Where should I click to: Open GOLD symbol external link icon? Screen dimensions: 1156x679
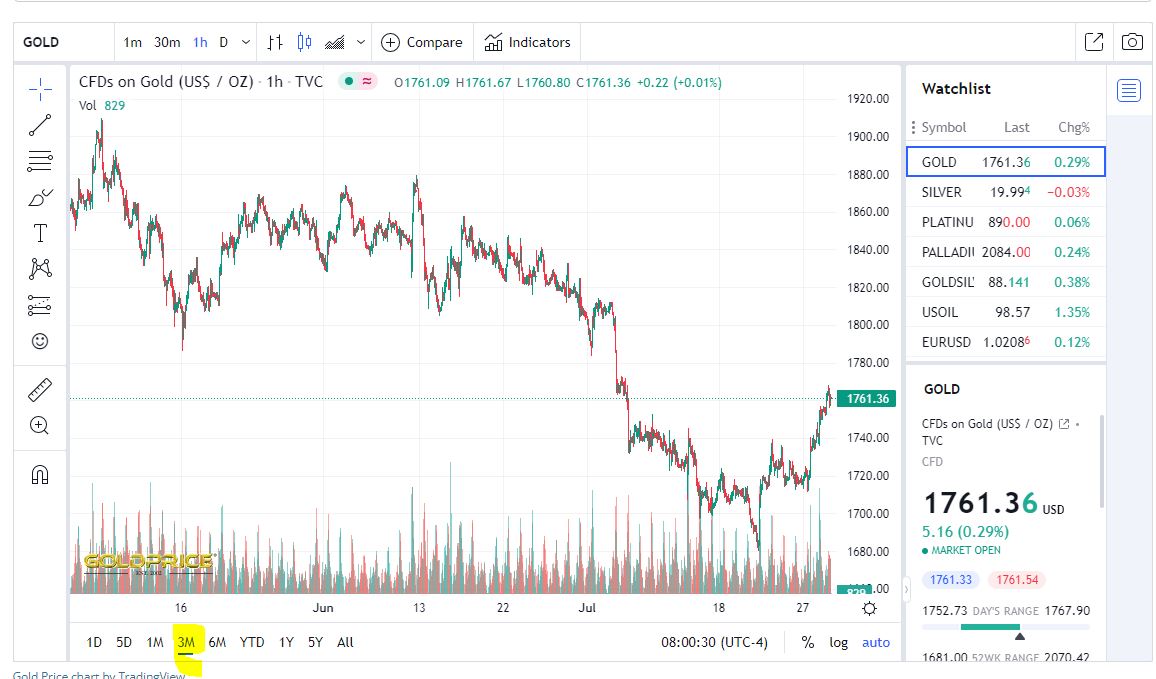click(x=1064, y=424)
